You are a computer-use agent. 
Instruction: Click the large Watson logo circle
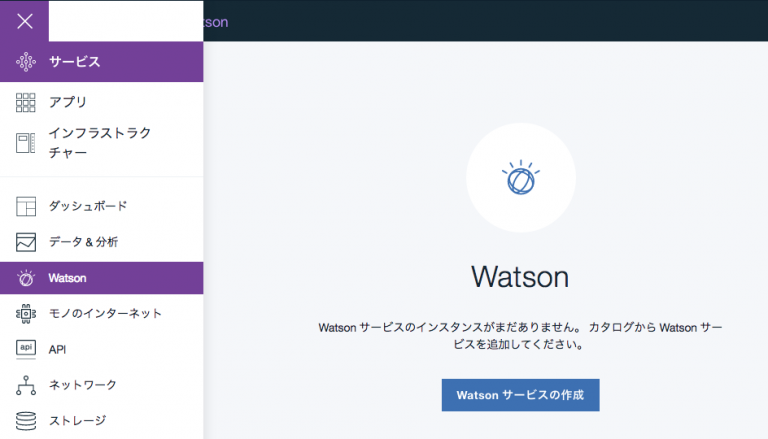pyautogui.click(x=521, y=178)
